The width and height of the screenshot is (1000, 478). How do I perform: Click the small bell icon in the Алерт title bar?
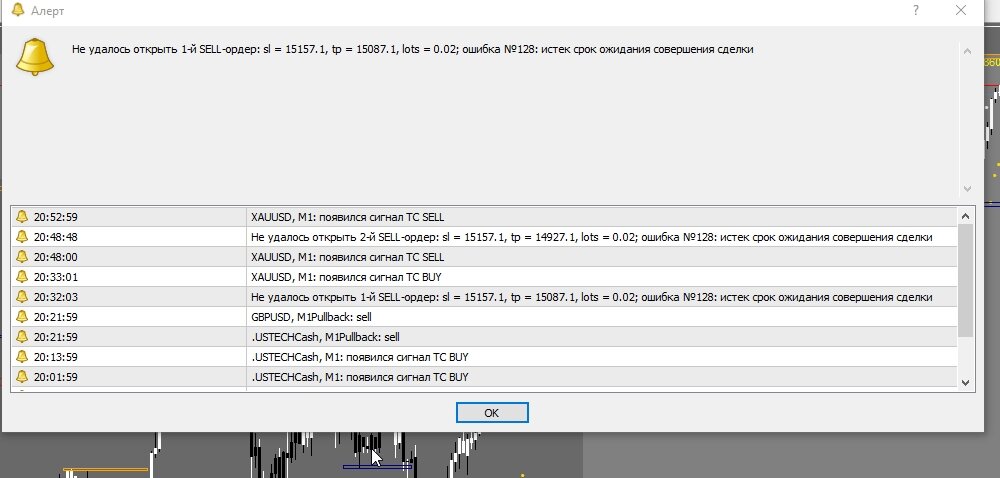pyautogui.click(x=17, y=10)
